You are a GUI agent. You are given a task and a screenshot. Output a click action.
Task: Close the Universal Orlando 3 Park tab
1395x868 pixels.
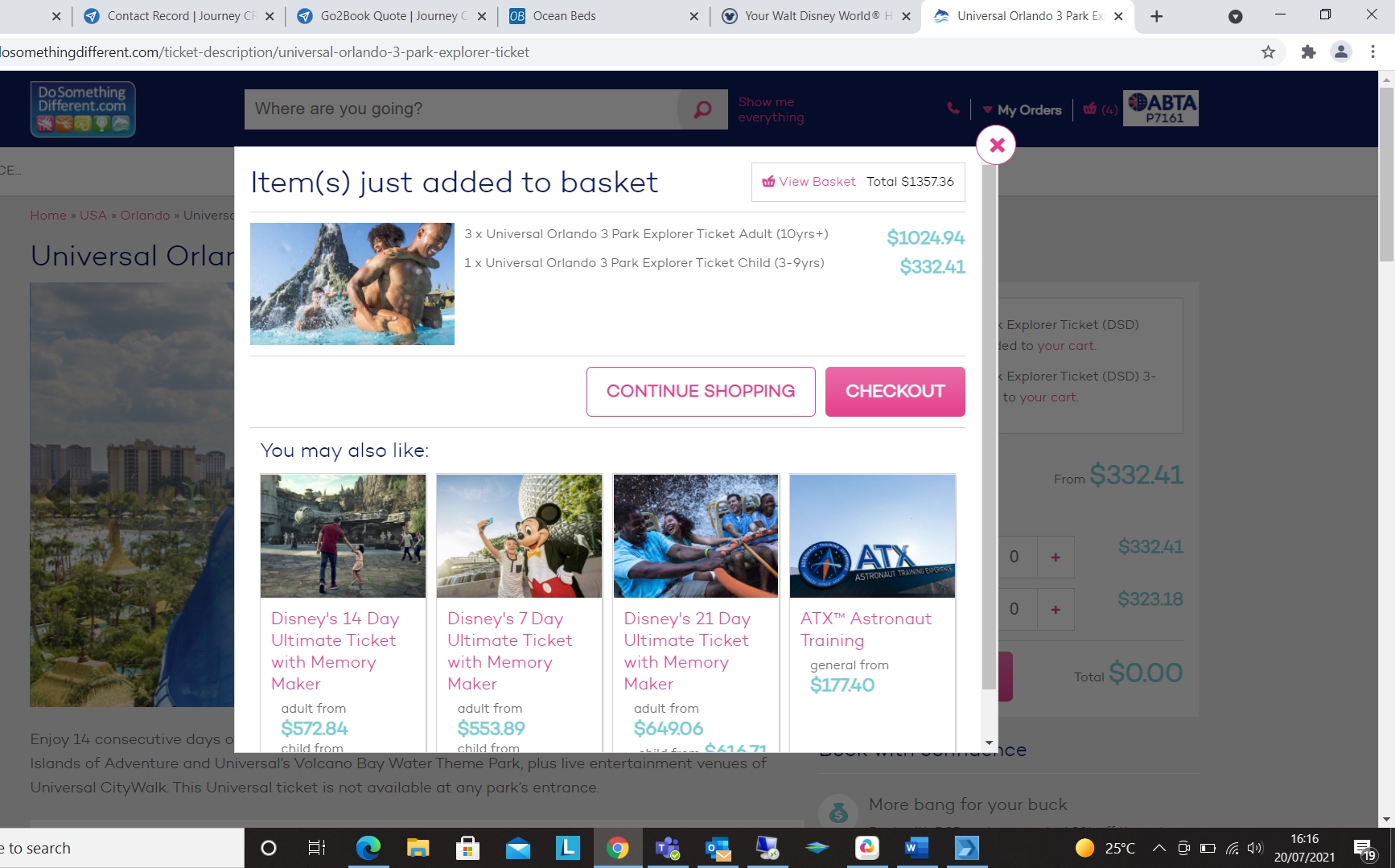[1118, 16]
